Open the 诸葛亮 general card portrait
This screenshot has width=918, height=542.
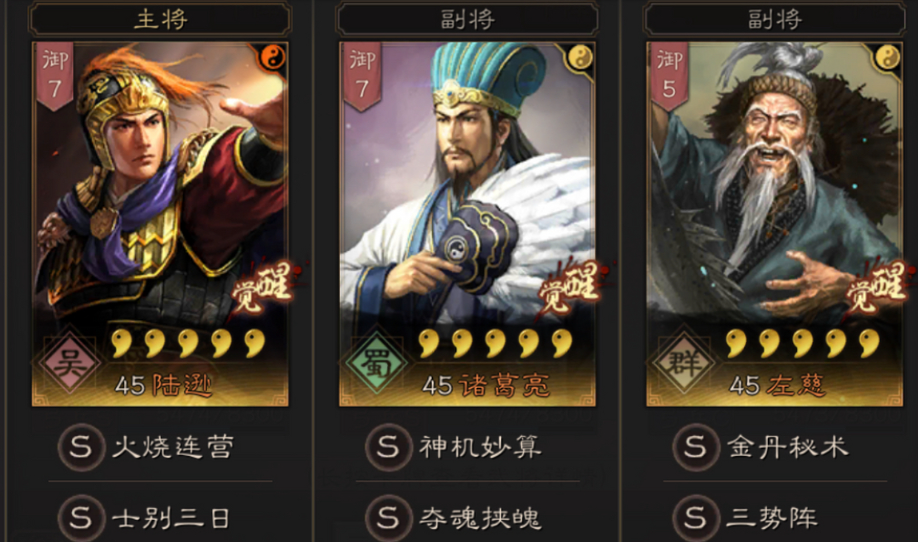(468, 224)
